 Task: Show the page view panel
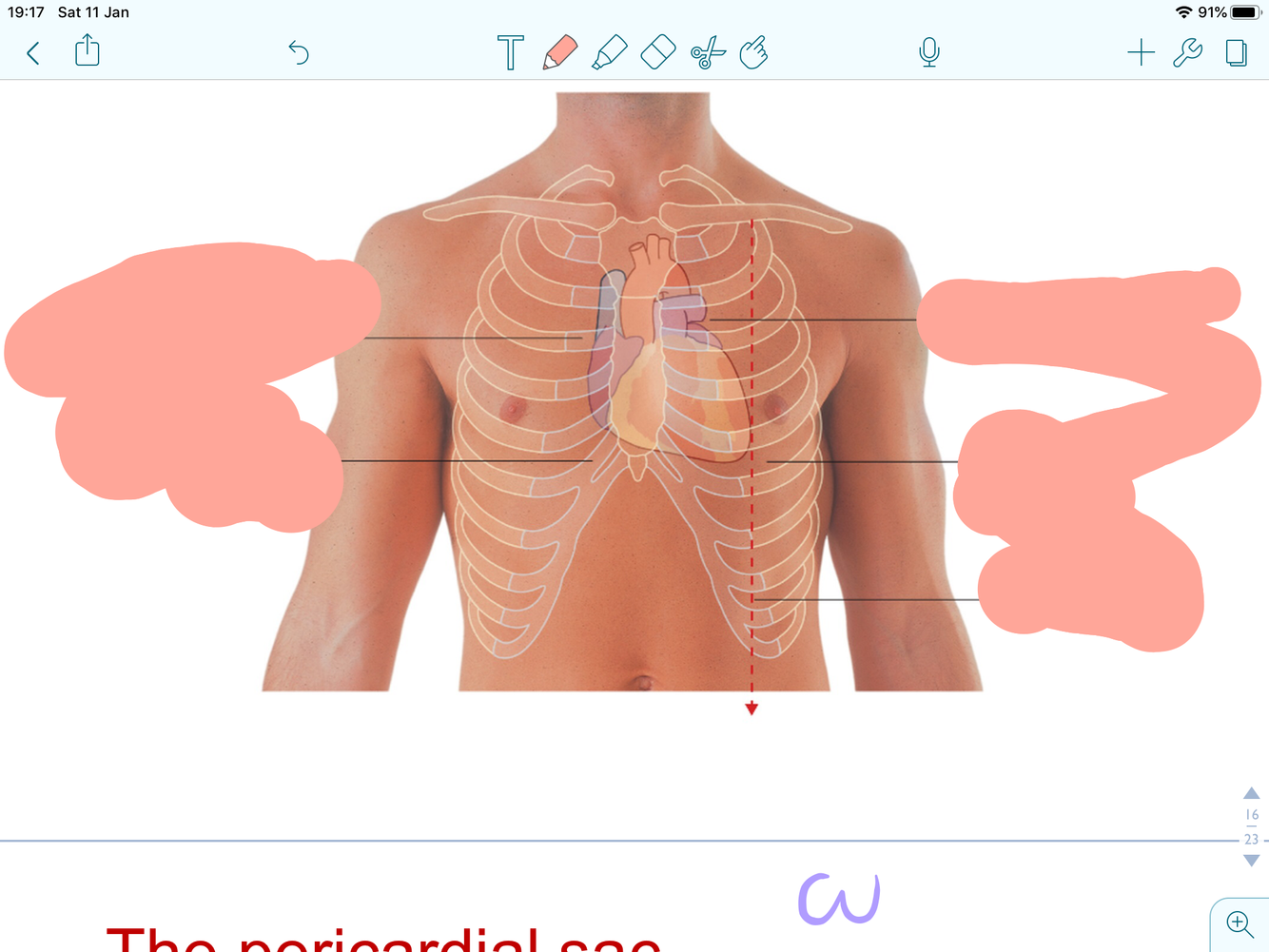(1237, 52)
